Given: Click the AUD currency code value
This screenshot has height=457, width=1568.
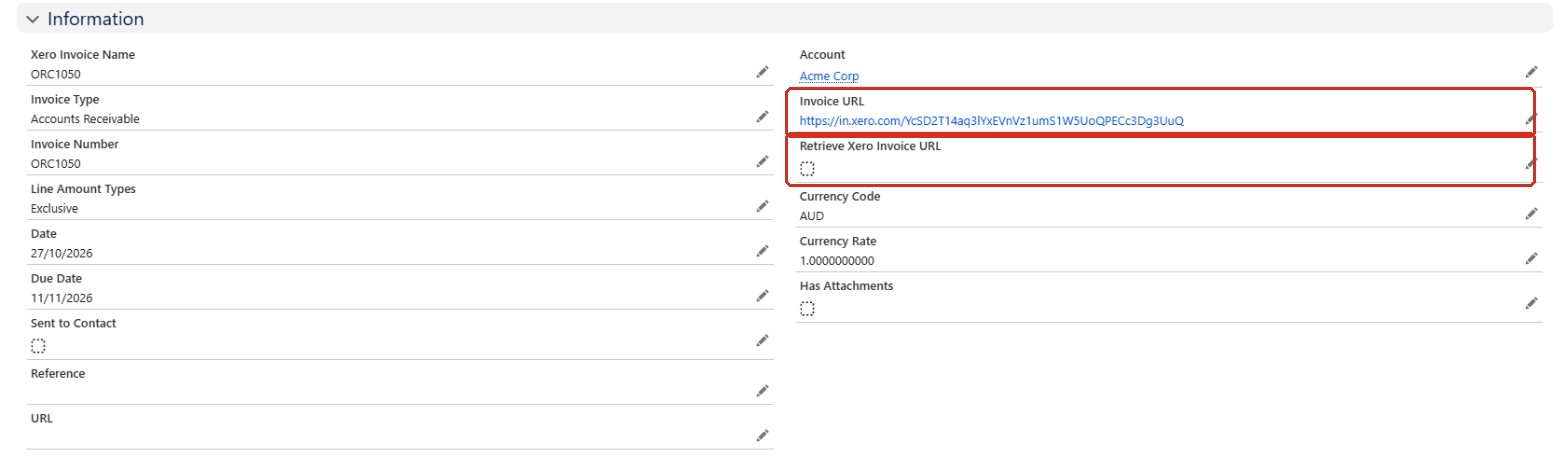Looking at the screenshot, I should click(x=812, y=216).
